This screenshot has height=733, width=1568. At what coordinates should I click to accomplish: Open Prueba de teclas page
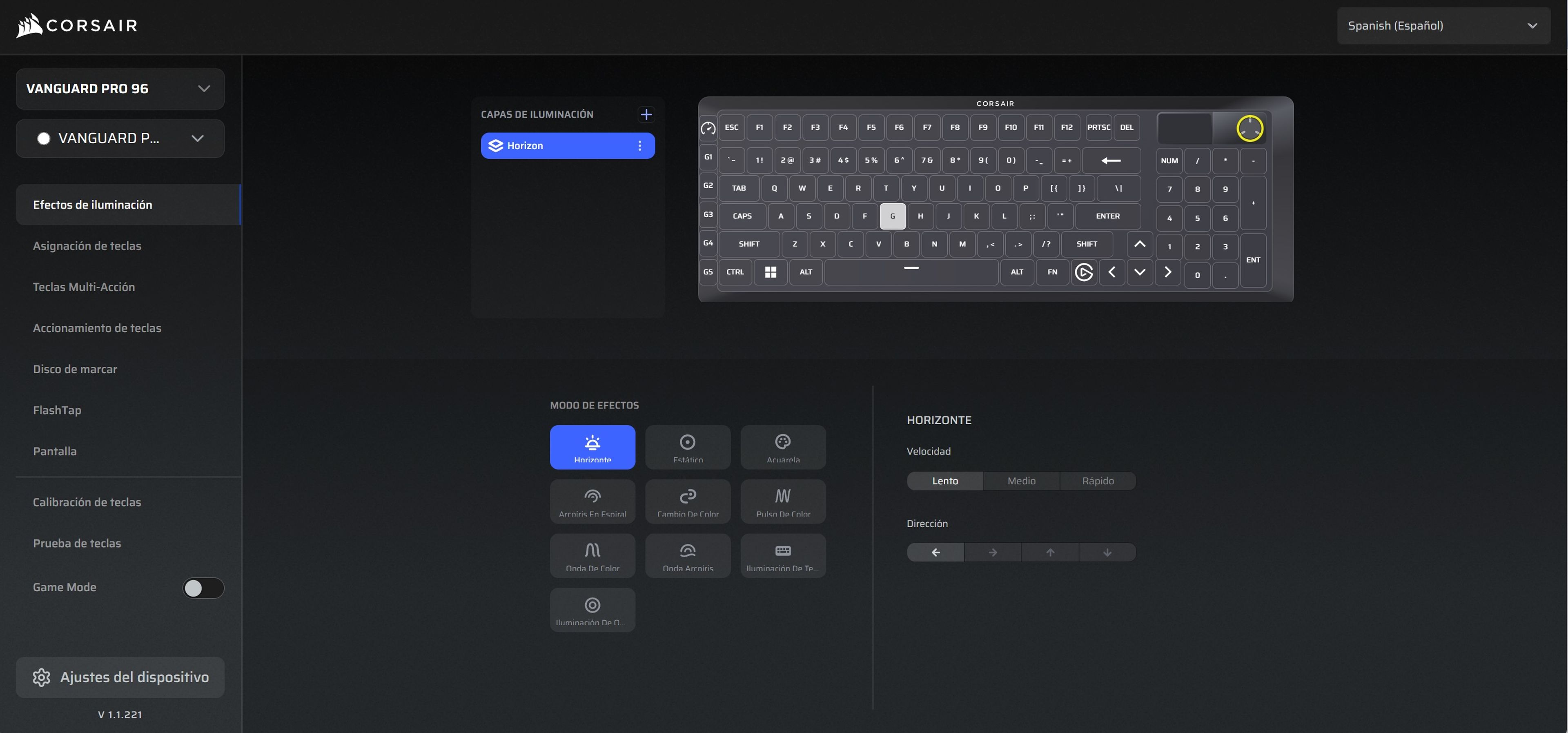coord(77,543)
